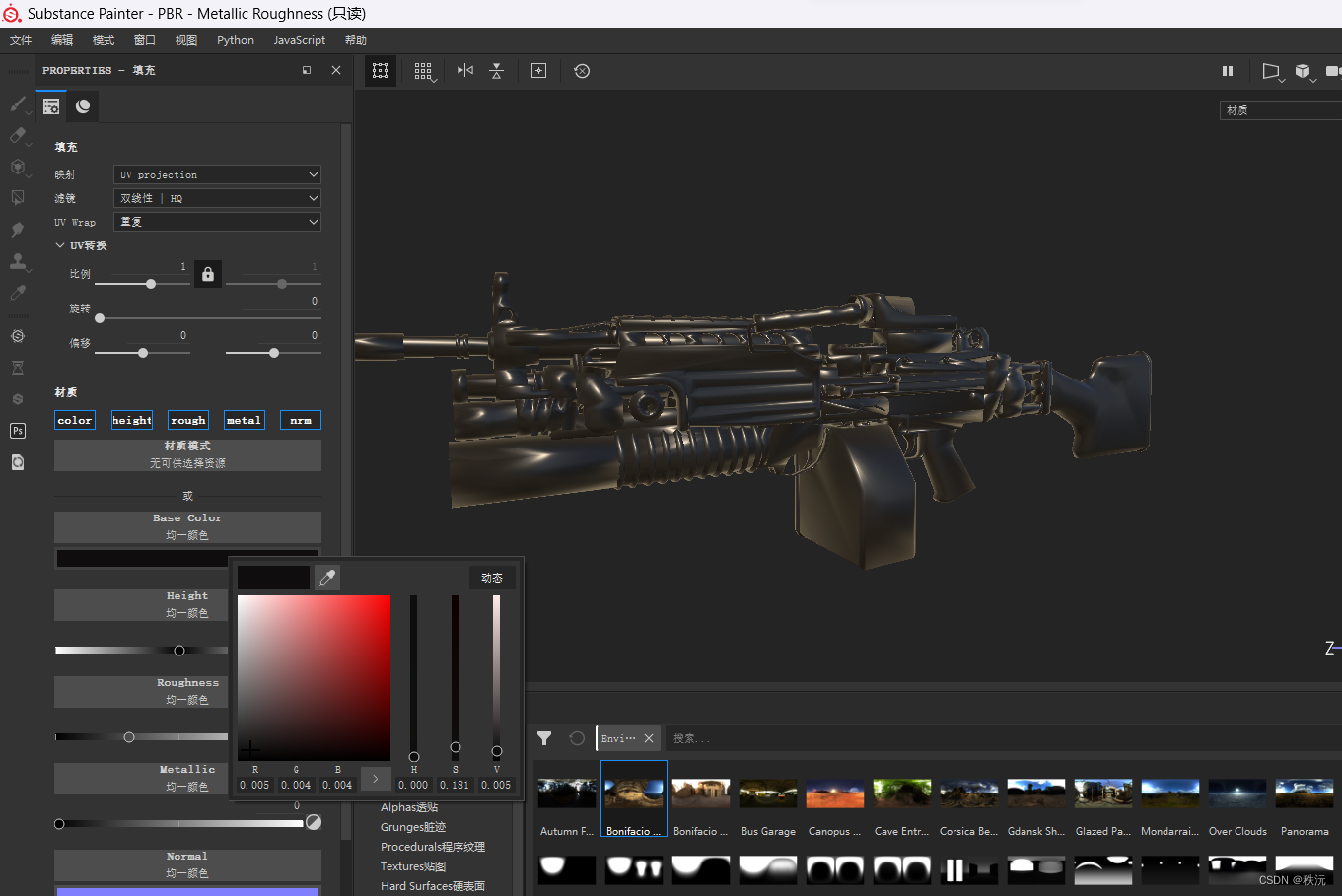Click the Height uniform color button
Screen dimensions: 1342x896
click(x=142, y=604)
